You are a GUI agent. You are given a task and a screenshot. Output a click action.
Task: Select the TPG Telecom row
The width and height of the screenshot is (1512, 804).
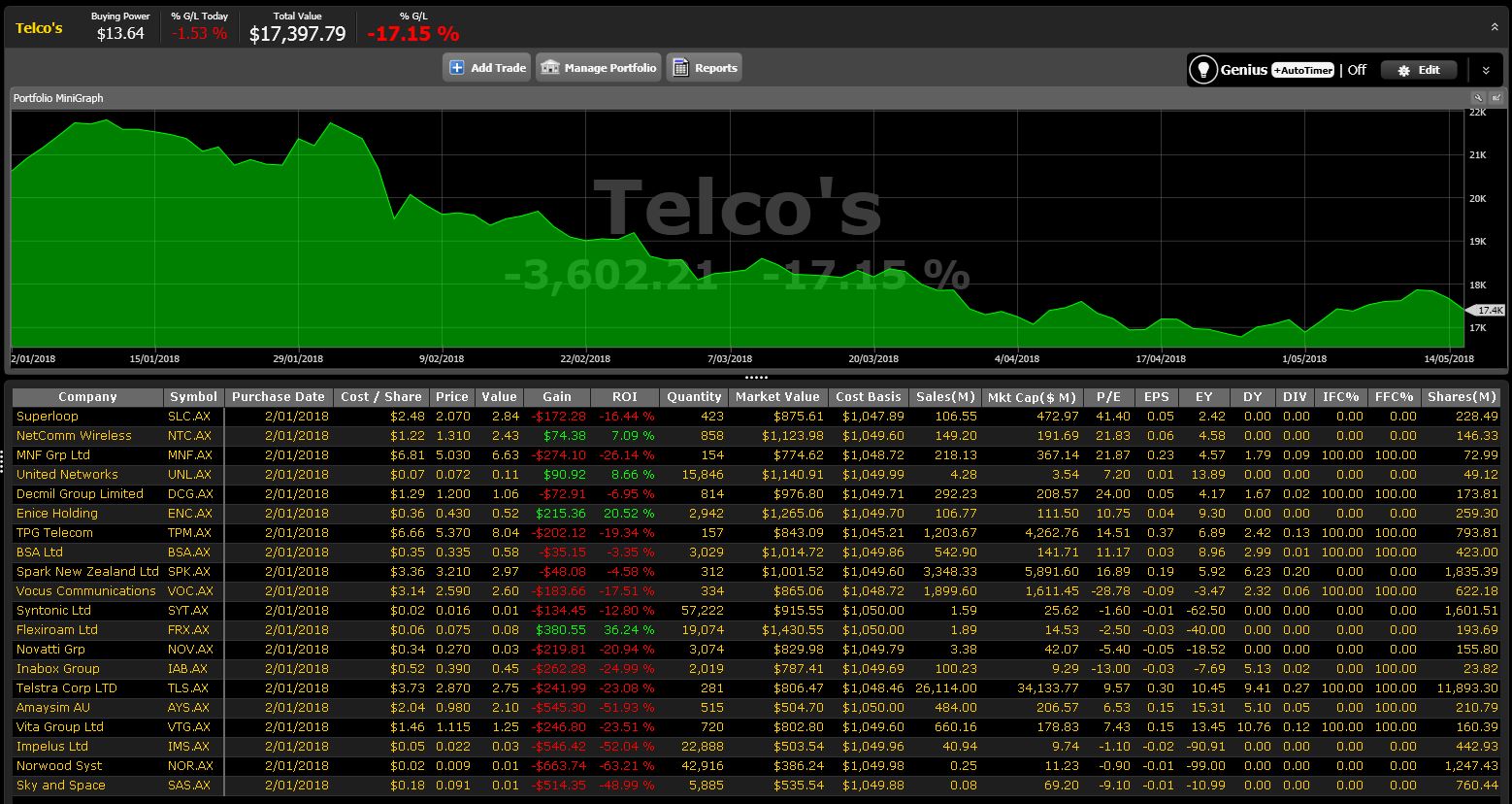[757, 532]
